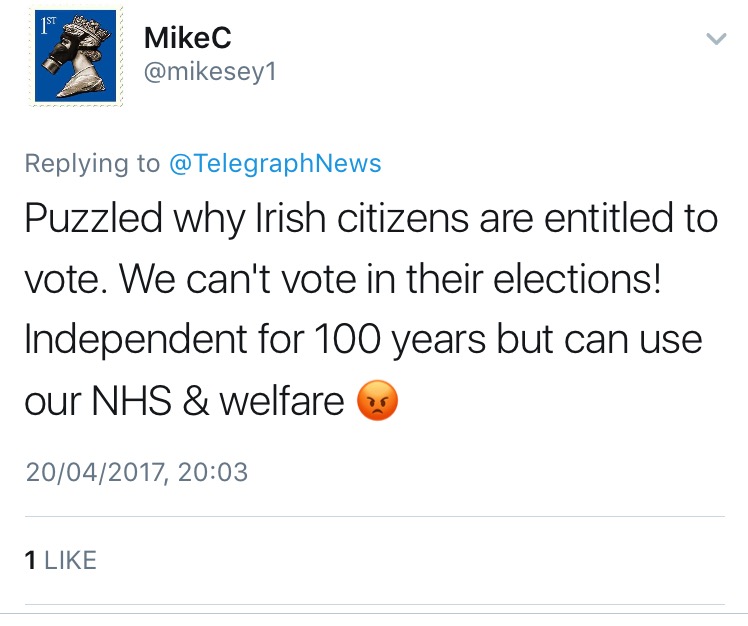This screenshot has height=626, width=748.
Task: Click the word "elections!" in the tweet
Action: 577,279
